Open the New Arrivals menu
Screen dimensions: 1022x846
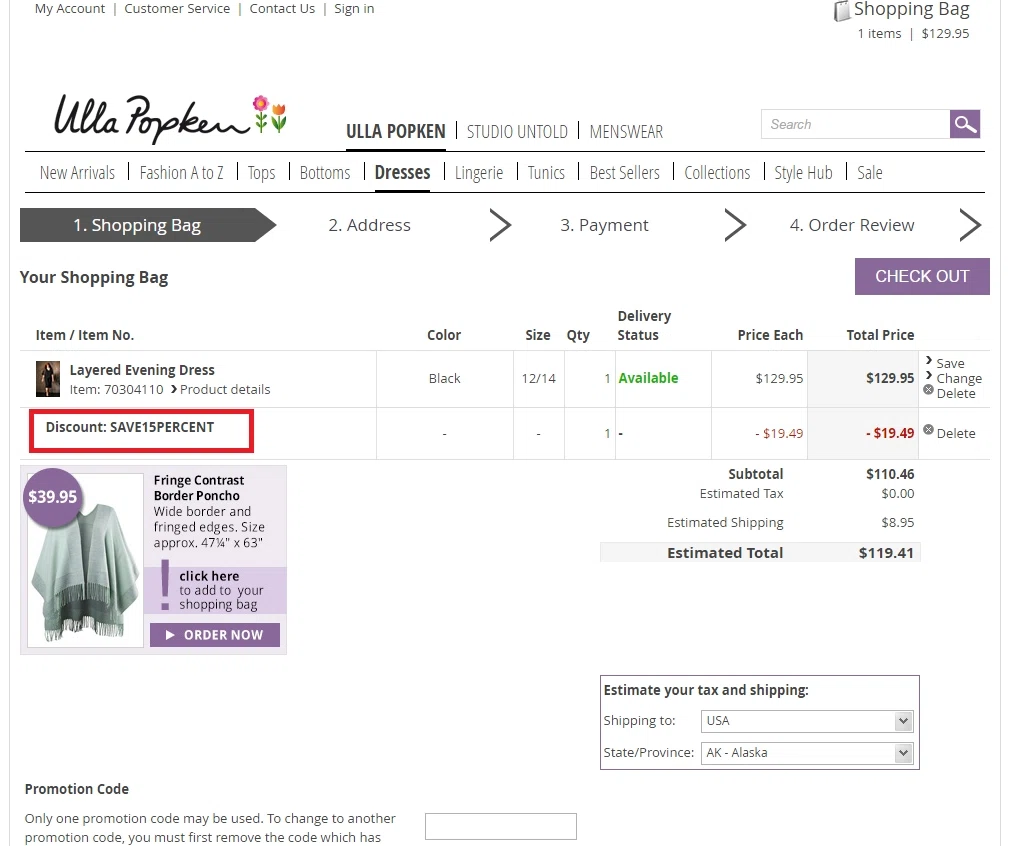pyautogui.click(x=77, y=173)
